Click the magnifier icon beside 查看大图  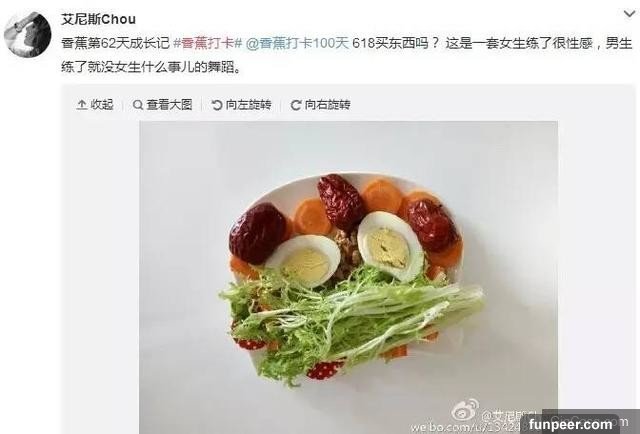pos(138,105)
